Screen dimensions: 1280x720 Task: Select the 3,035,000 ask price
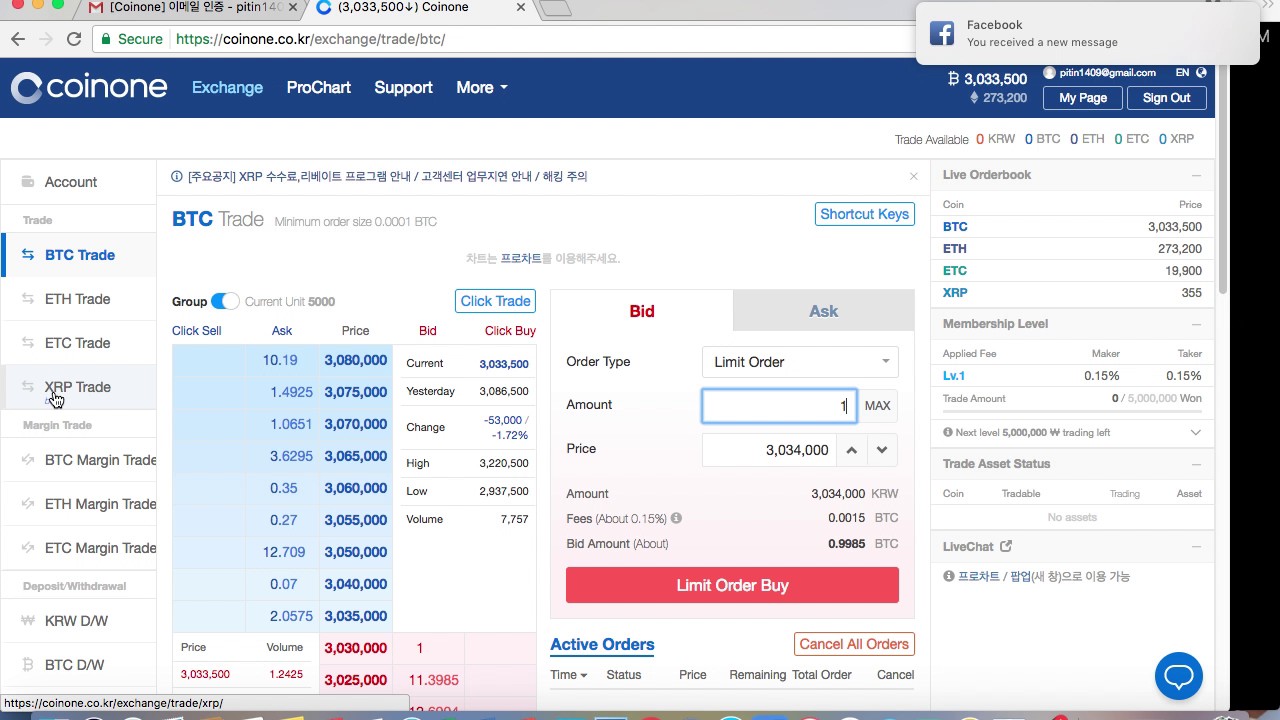pos(355,616)
